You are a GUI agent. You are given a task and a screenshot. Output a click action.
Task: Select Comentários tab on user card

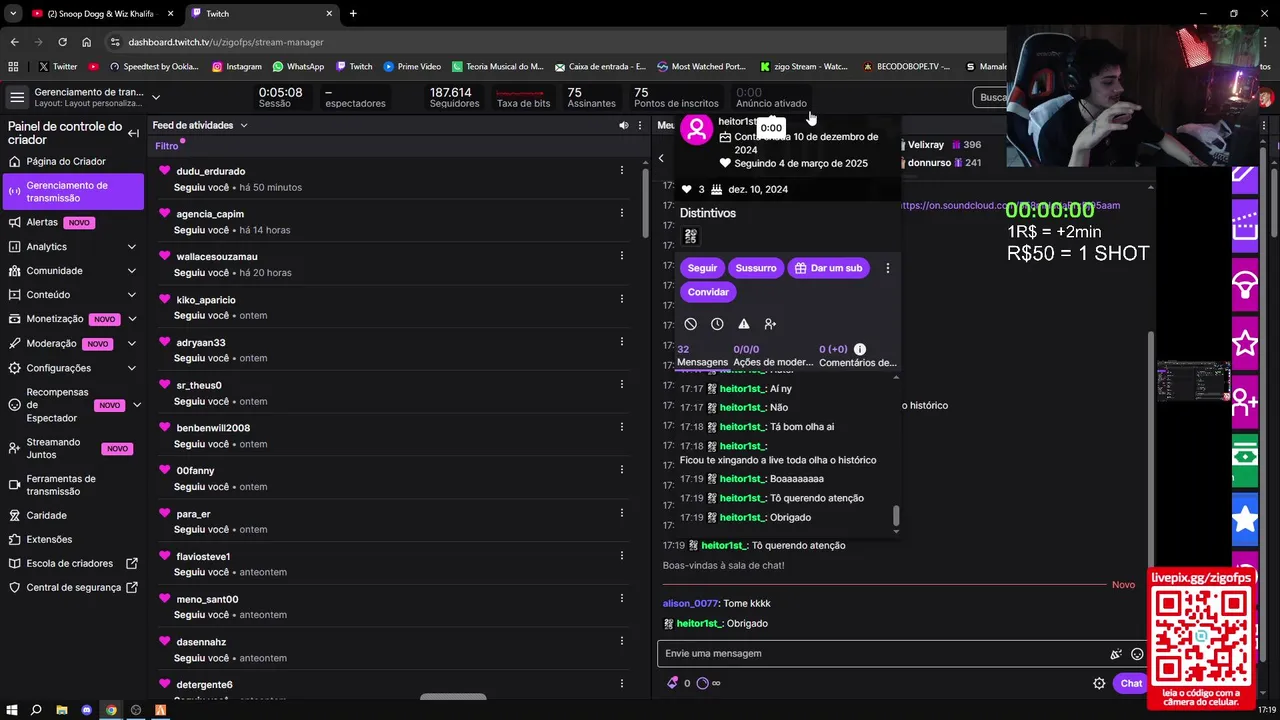click(x=857, y=356)
